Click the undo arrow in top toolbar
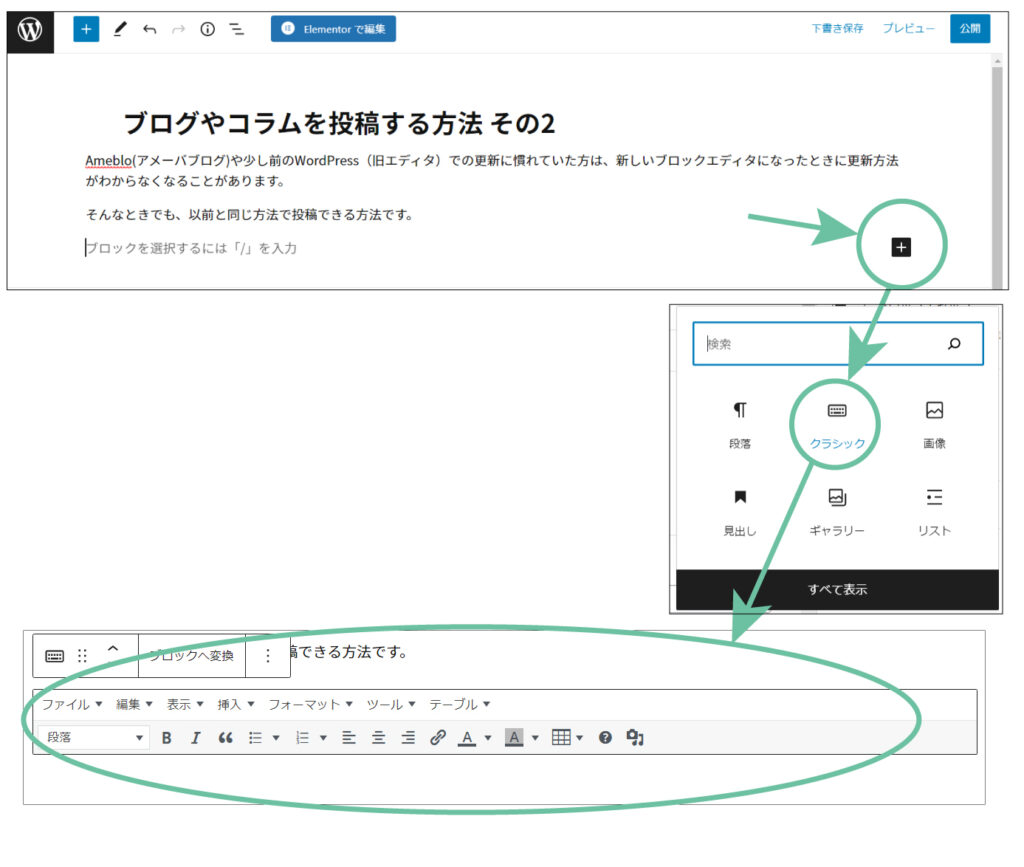Screen dimensions: 1024x867 149,30
